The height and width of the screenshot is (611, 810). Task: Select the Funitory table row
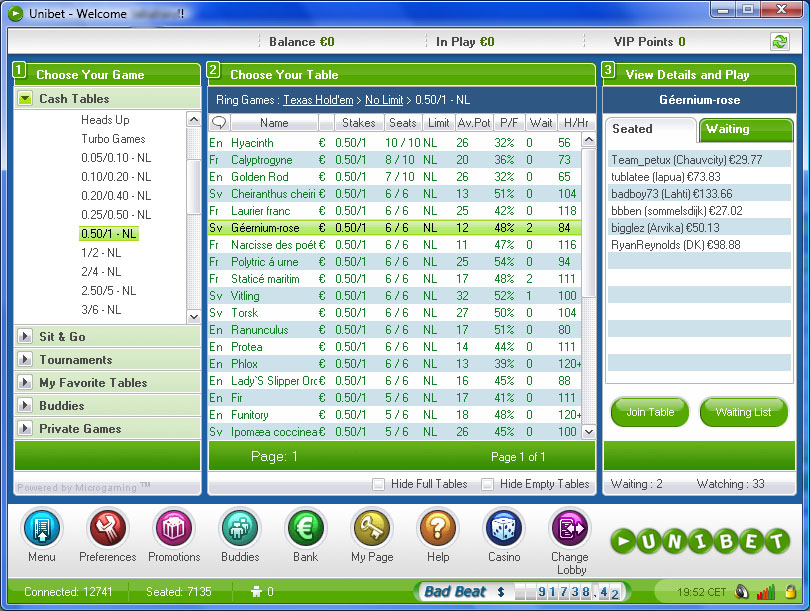[395, 415]
